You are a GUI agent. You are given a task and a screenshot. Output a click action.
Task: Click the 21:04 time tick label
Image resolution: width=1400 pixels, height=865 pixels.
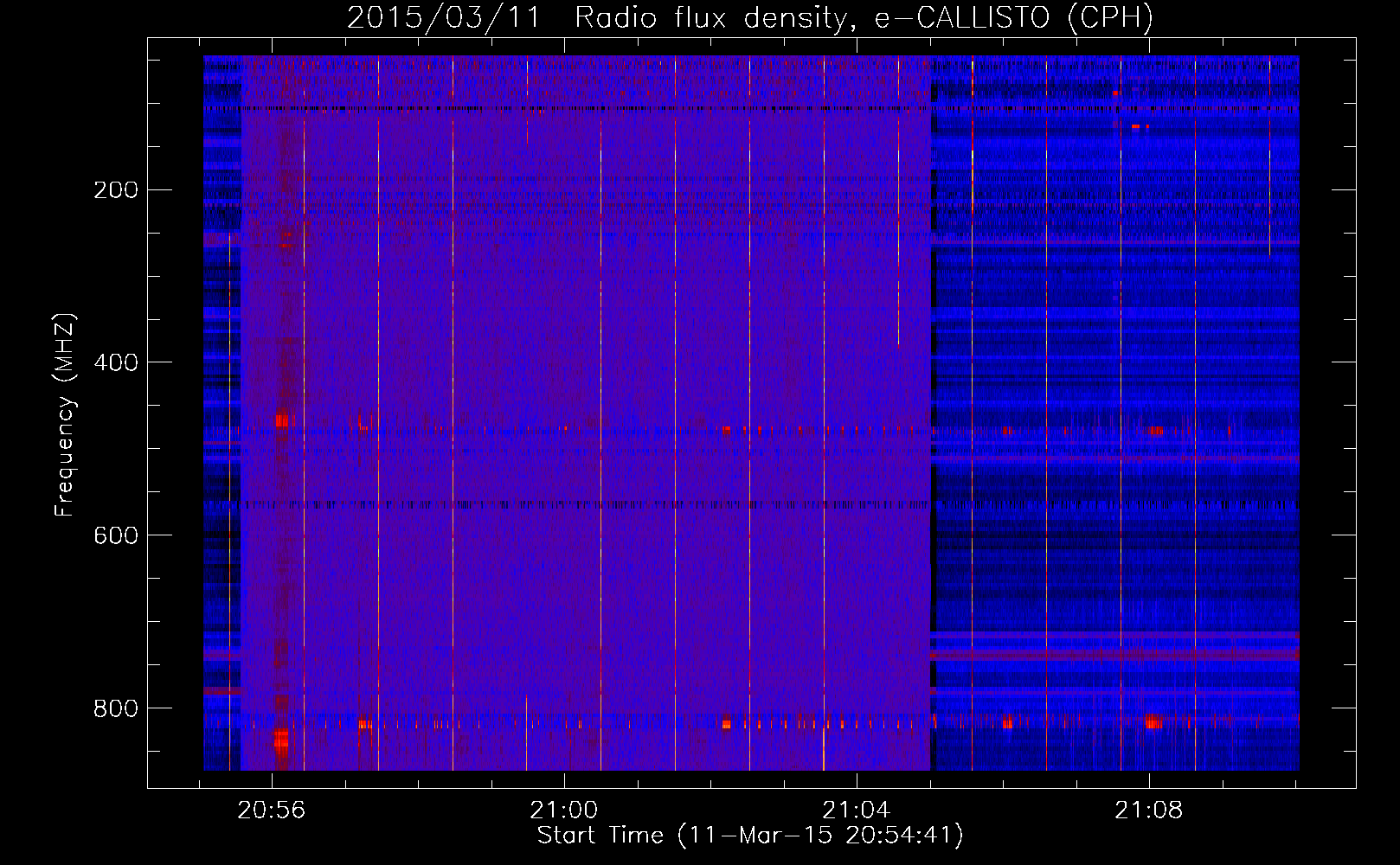point(857,811)
